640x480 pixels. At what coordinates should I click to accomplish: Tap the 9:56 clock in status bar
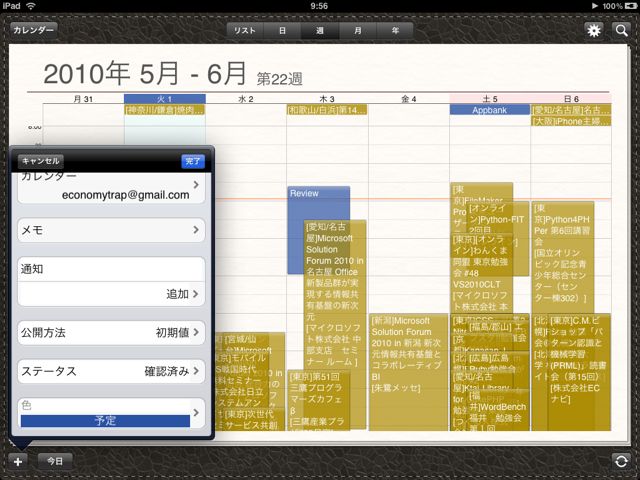click(319, 6)
